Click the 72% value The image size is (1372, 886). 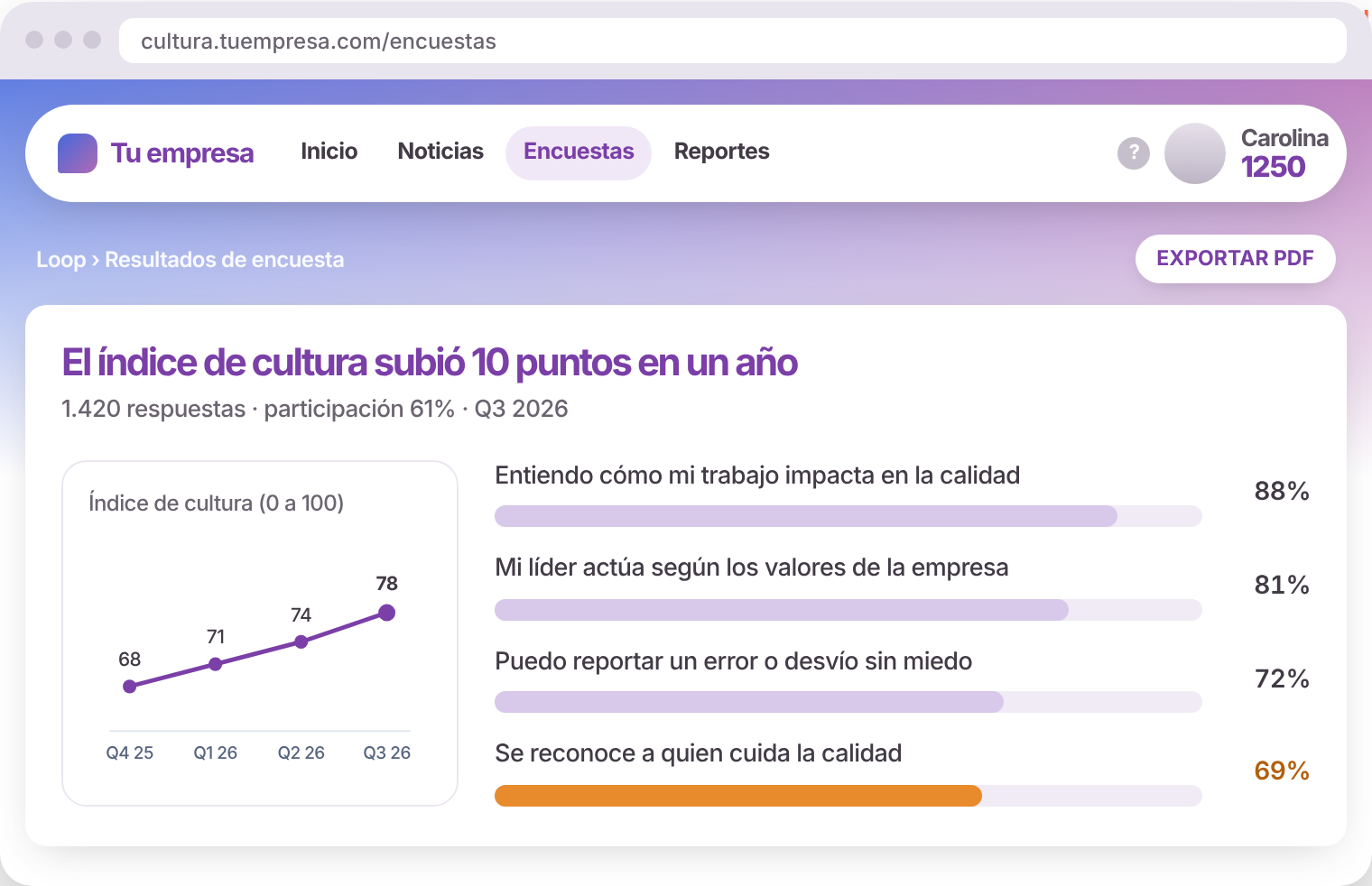[1282, 678]
